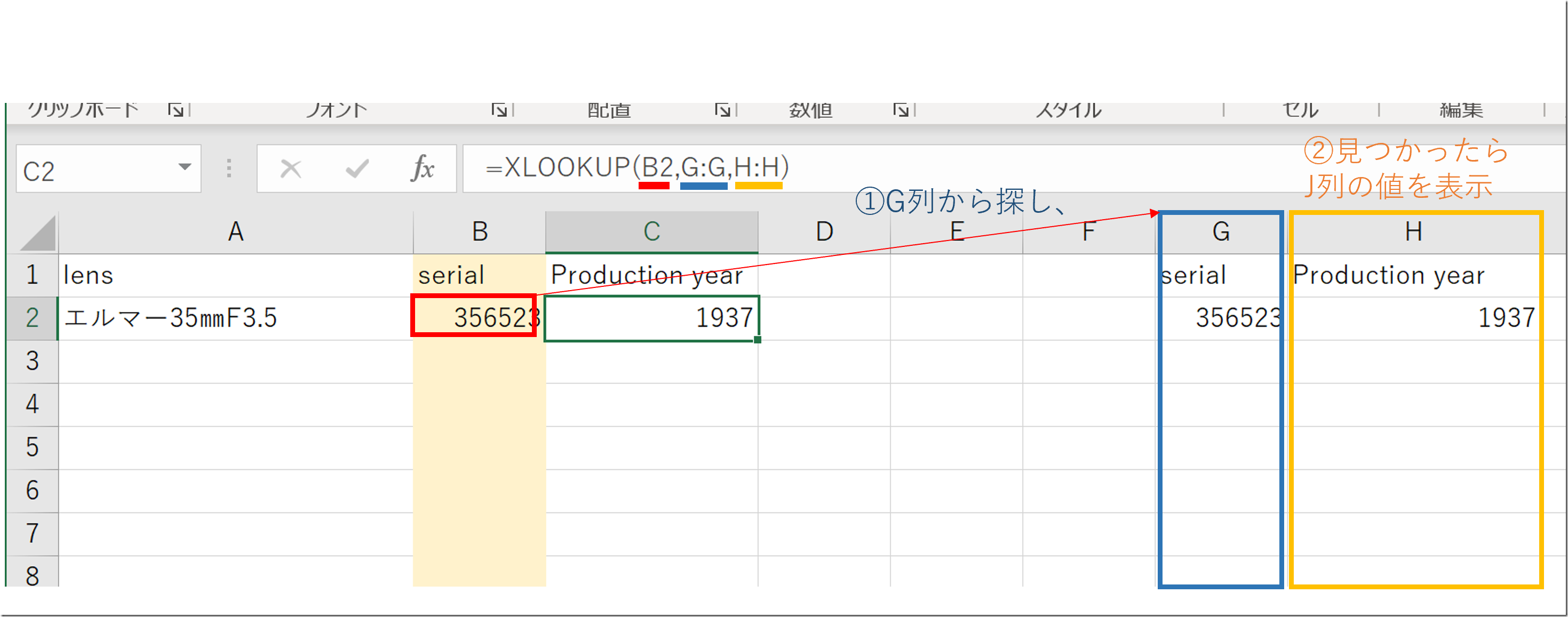This screenshot has height=617, width=1568.
Task: Click cell G1 containing "serial"
Action: point(1221,275)
